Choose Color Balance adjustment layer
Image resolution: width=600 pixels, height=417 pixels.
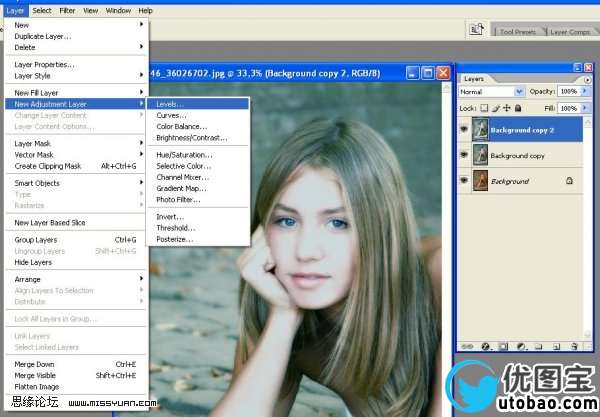click(198, 126)
